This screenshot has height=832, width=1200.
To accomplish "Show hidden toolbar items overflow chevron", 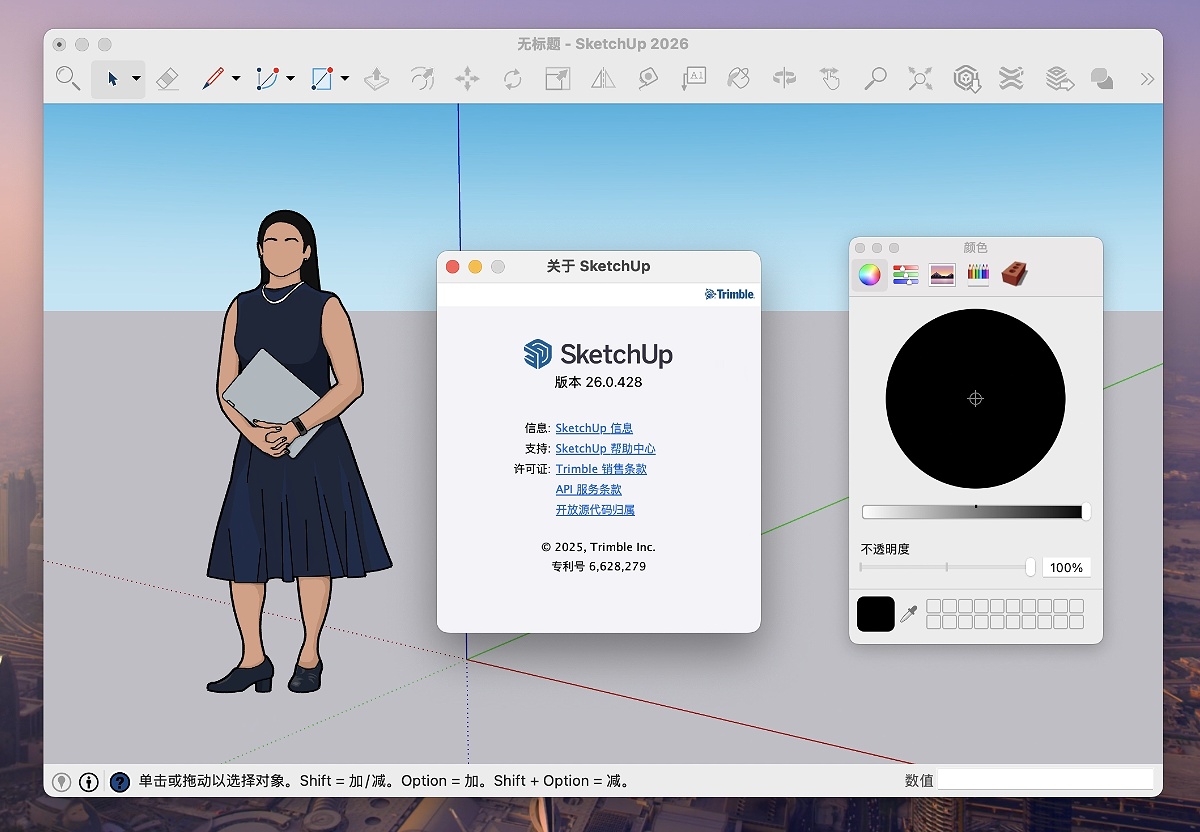I will pos(1146,79).
